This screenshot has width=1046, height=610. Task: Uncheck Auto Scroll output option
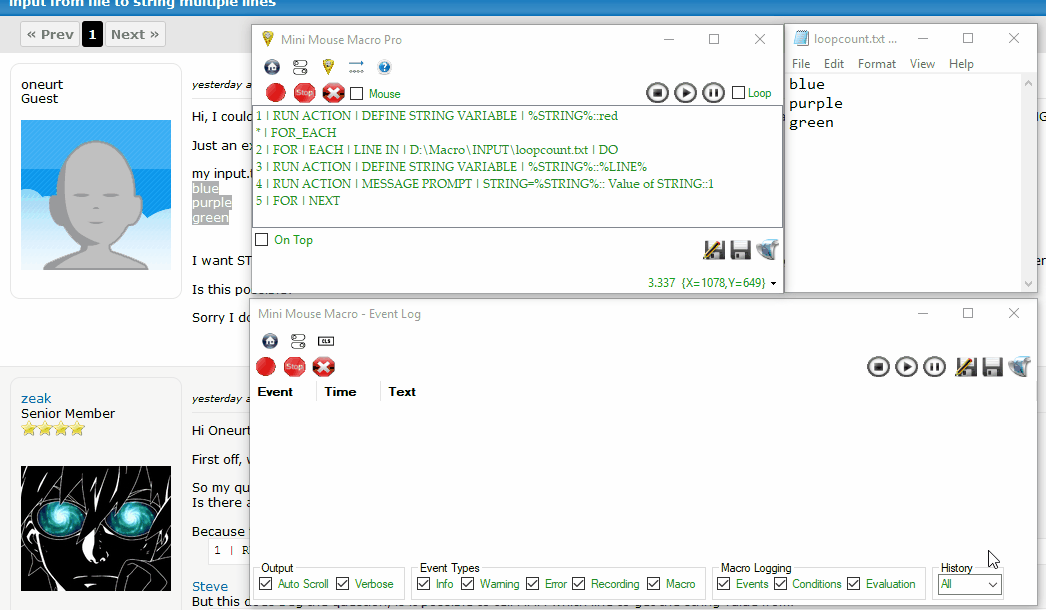[266, 583]
